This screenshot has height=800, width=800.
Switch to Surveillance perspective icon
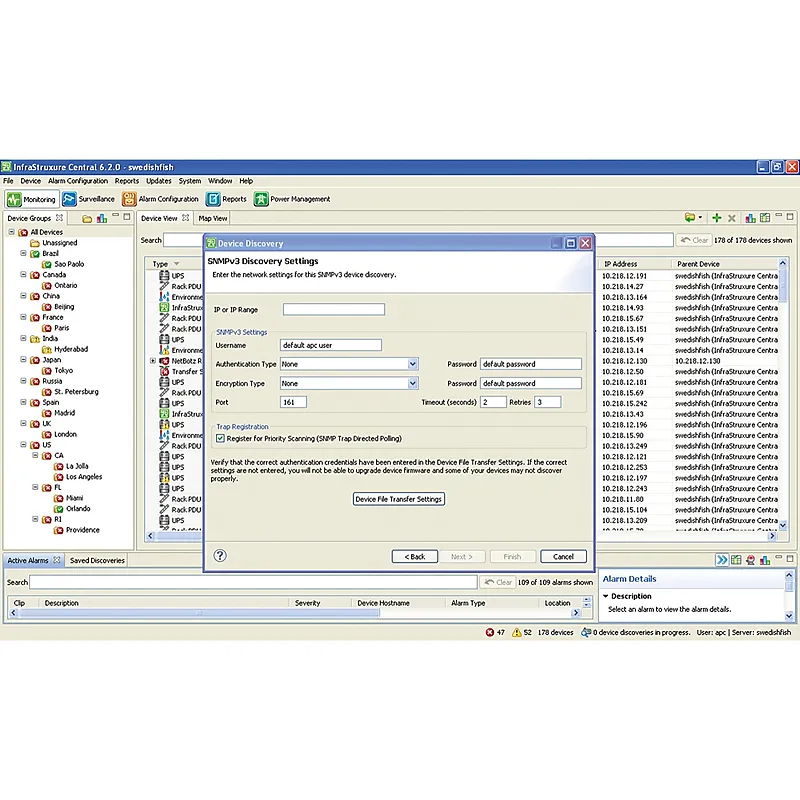coord(69,199)
